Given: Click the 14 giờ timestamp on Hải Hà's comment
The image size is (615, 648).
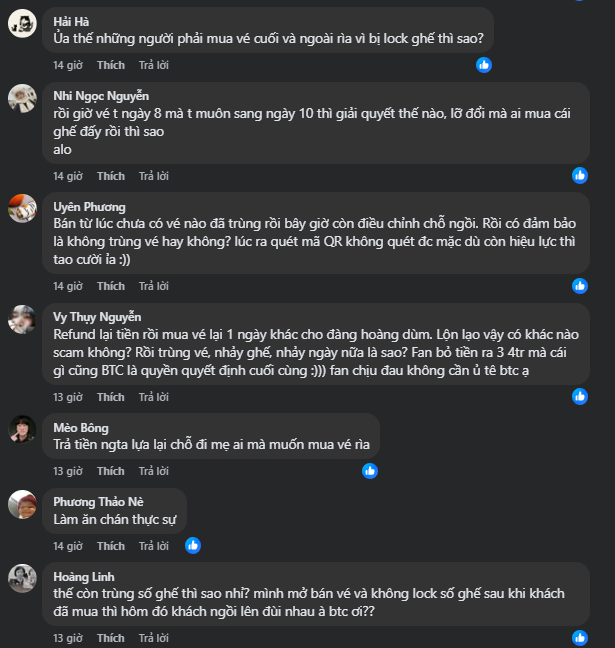Looking at the screenshot, I should [x=68, y=65].
